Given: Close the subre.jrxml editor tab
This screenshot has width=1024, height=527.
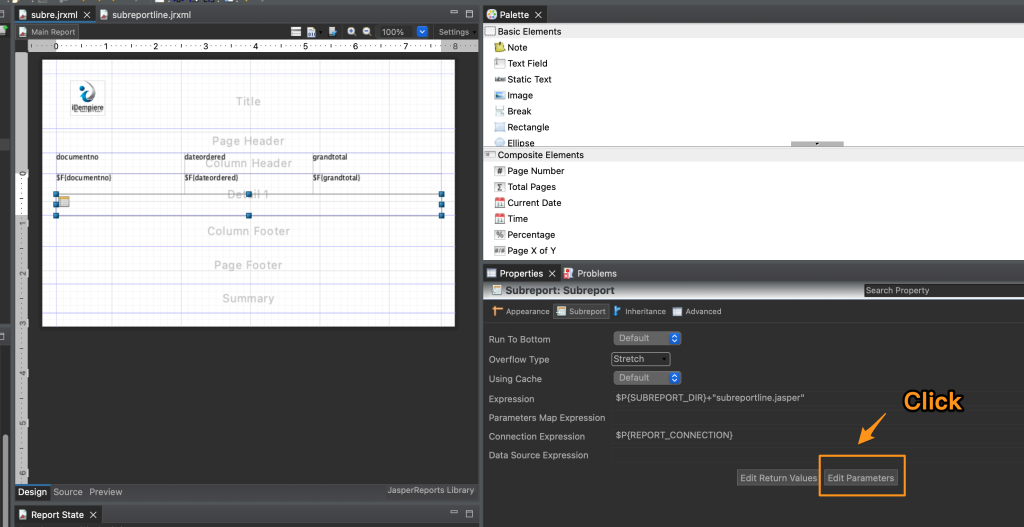Looking at the screenshot, I should (87, 14).
